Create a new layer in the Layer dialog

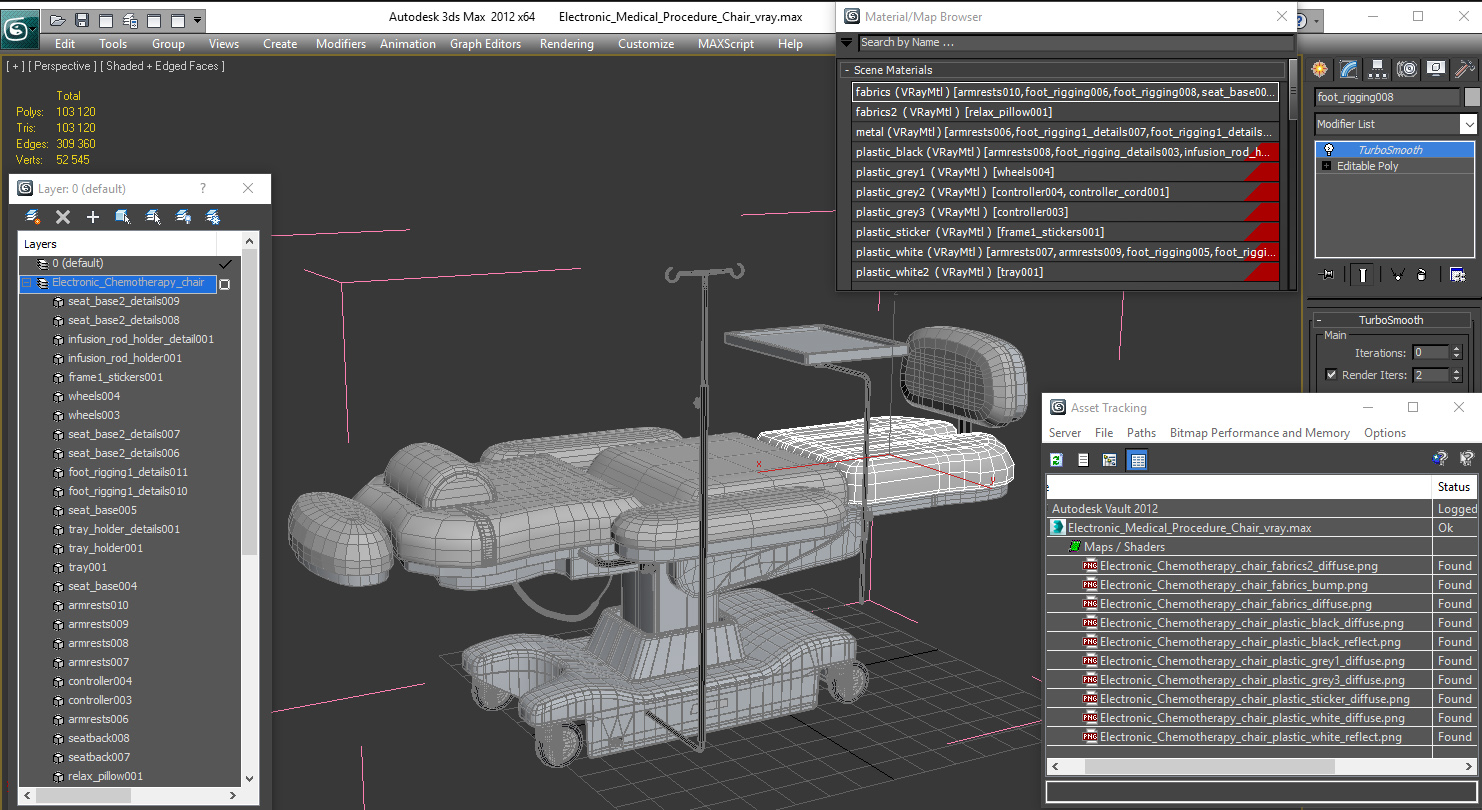(33, 217)
